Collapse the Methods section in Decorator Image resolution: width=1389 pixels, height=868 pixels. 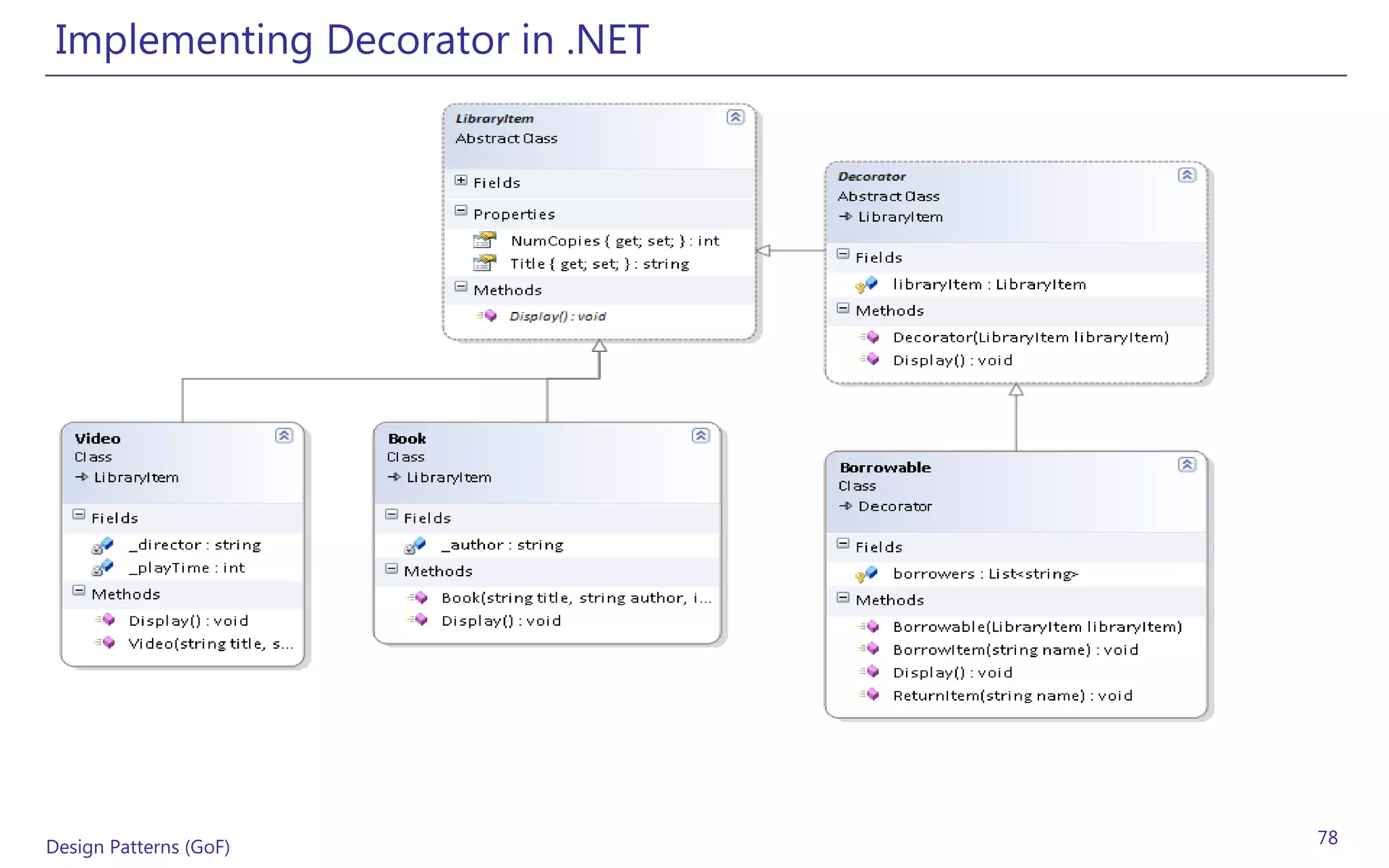[843, 309]
